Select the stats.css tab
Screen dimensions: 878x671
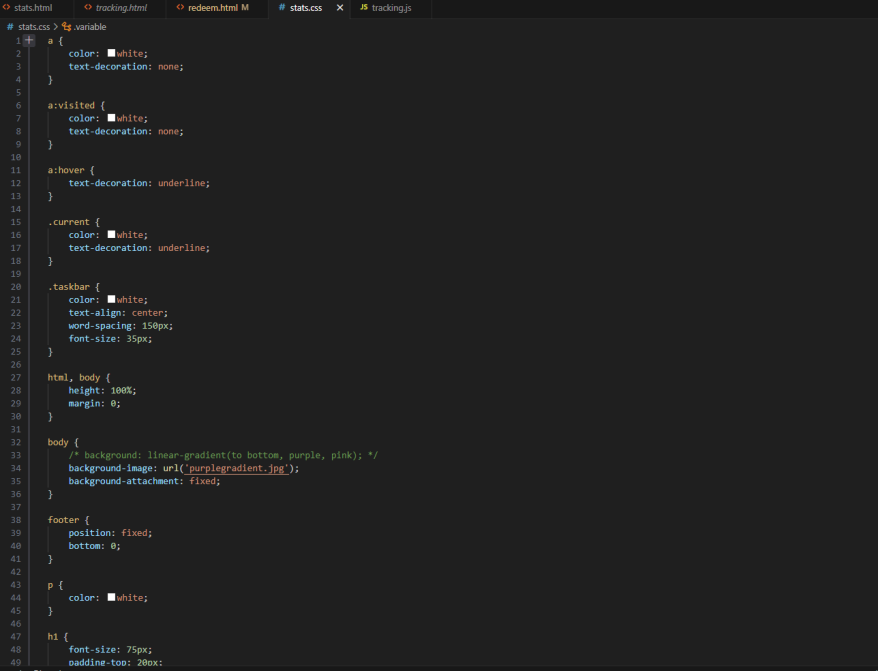(306, 8)
